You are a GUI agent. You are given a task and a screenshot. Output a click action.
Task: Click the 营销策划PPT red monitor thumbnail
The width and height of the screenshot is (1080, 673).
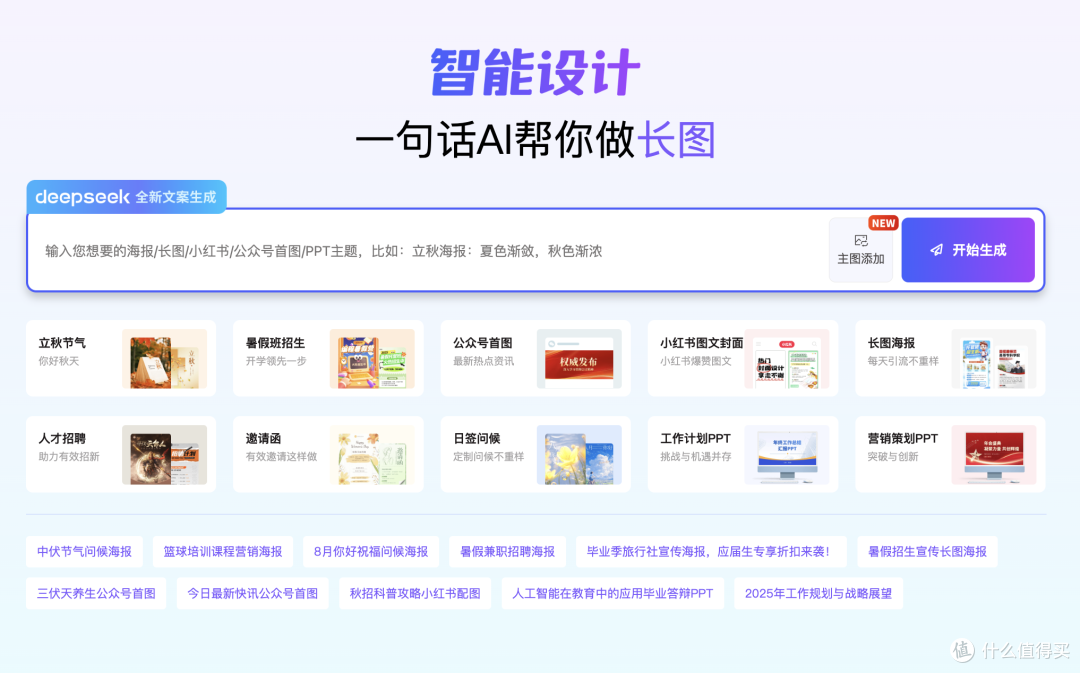pos(994,455)
